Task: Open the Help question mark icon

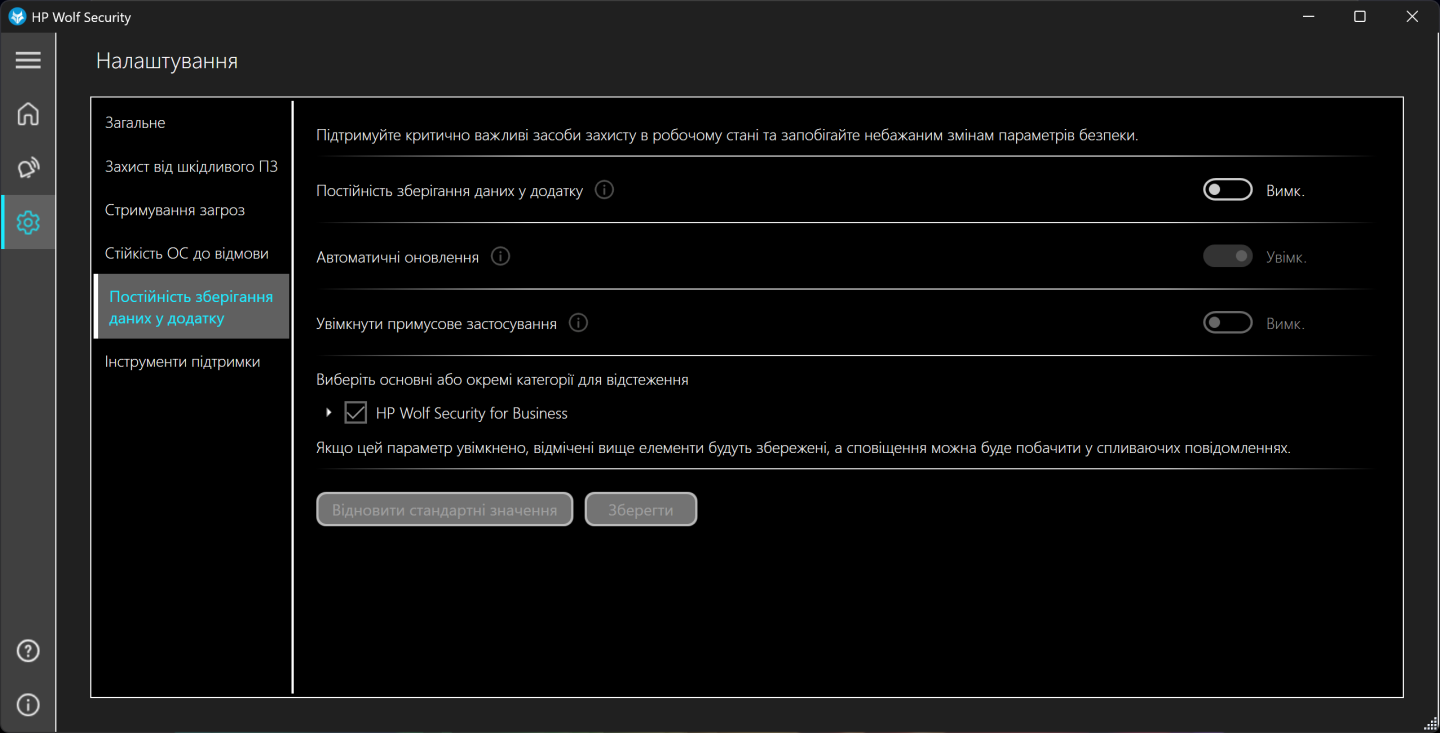Action: (x=28, y=652)
